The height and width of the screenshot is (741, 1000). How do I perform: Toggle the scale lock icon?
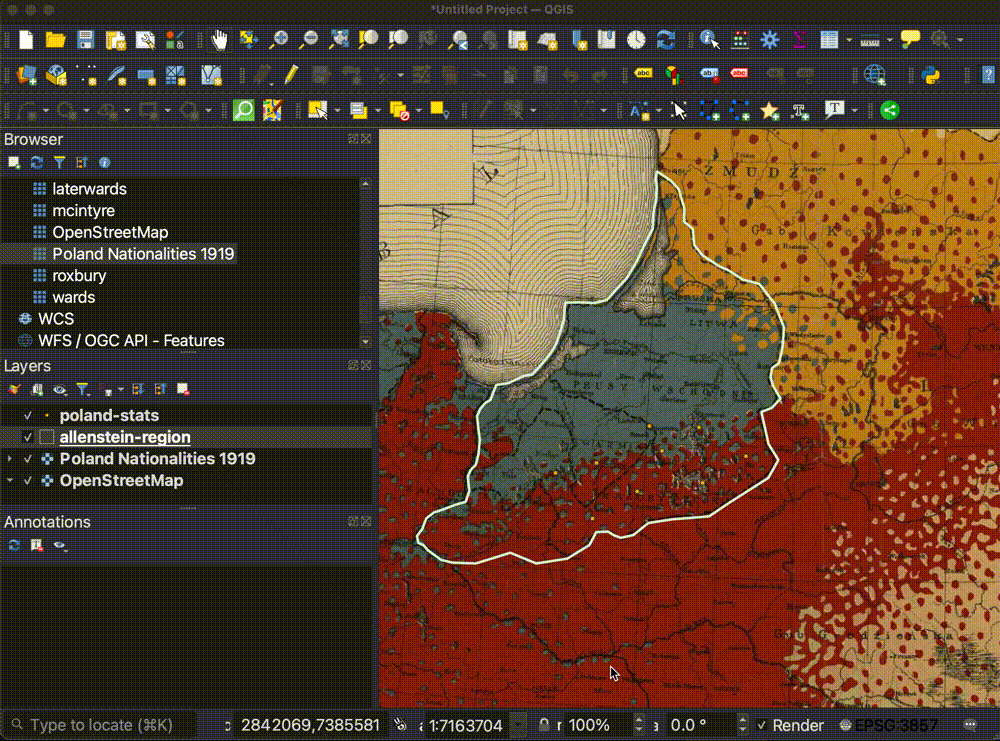543,725
